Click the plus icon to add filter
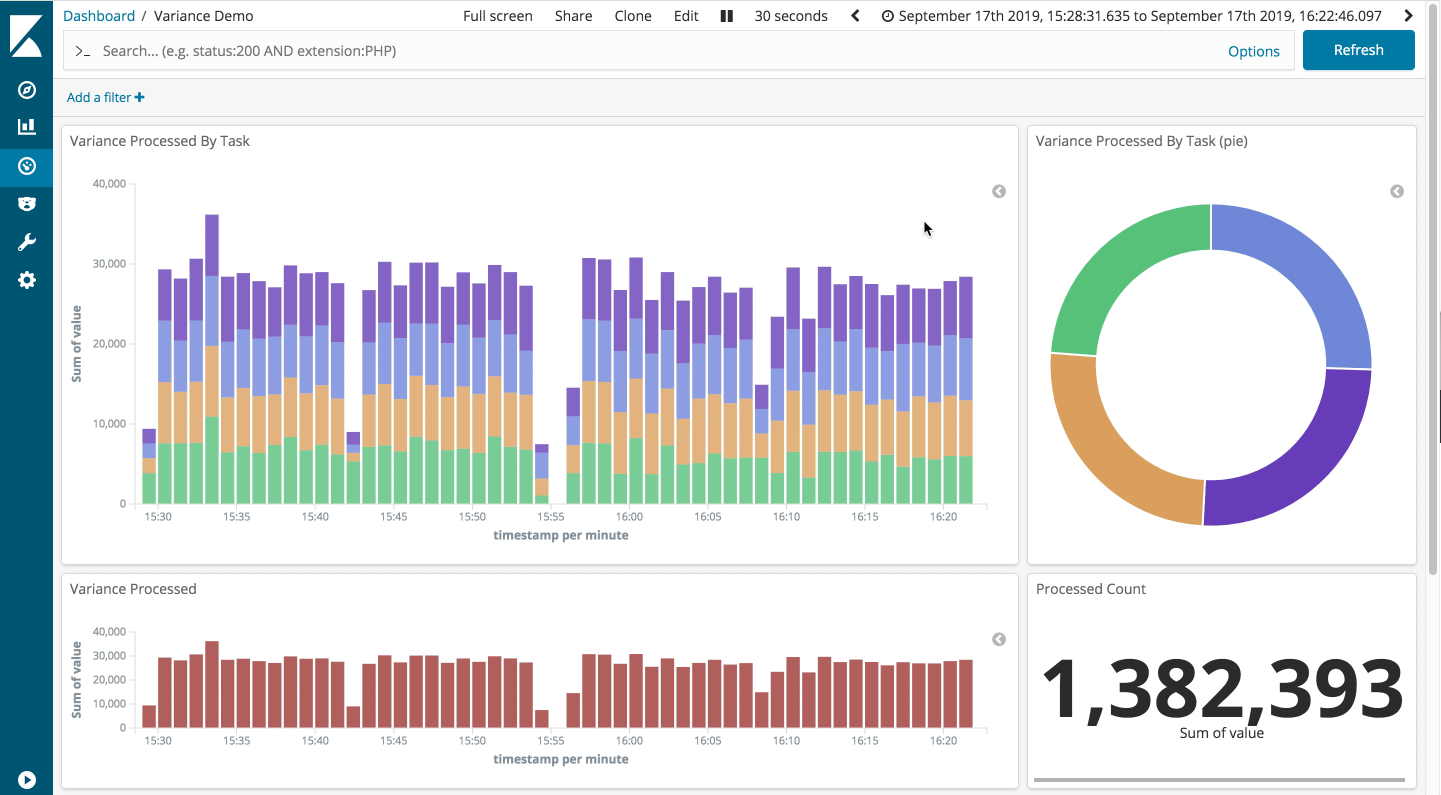This screenshot has width=1441, height=795. (x=140, y=97)
